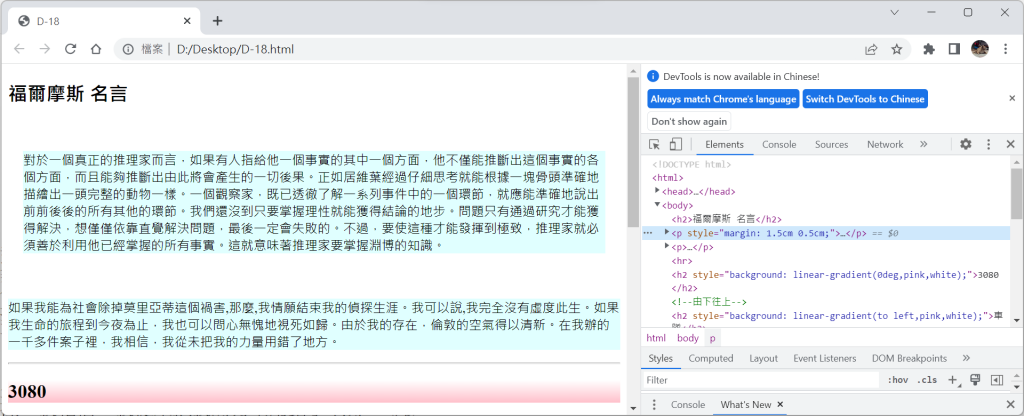
Task: Open the Chrome three-dot menu
Action: (x=1006, y=49)
